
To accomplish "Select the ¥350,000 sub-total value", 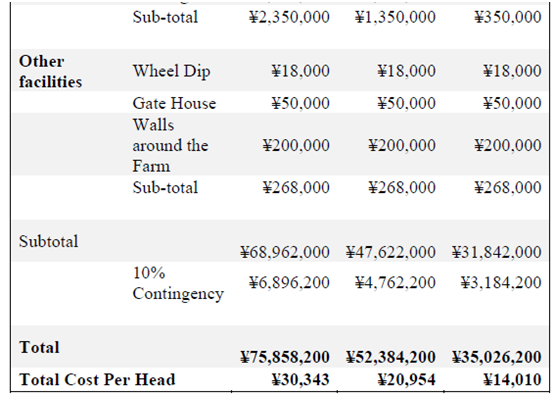I will pyautogui.click(x=508, y=17).
